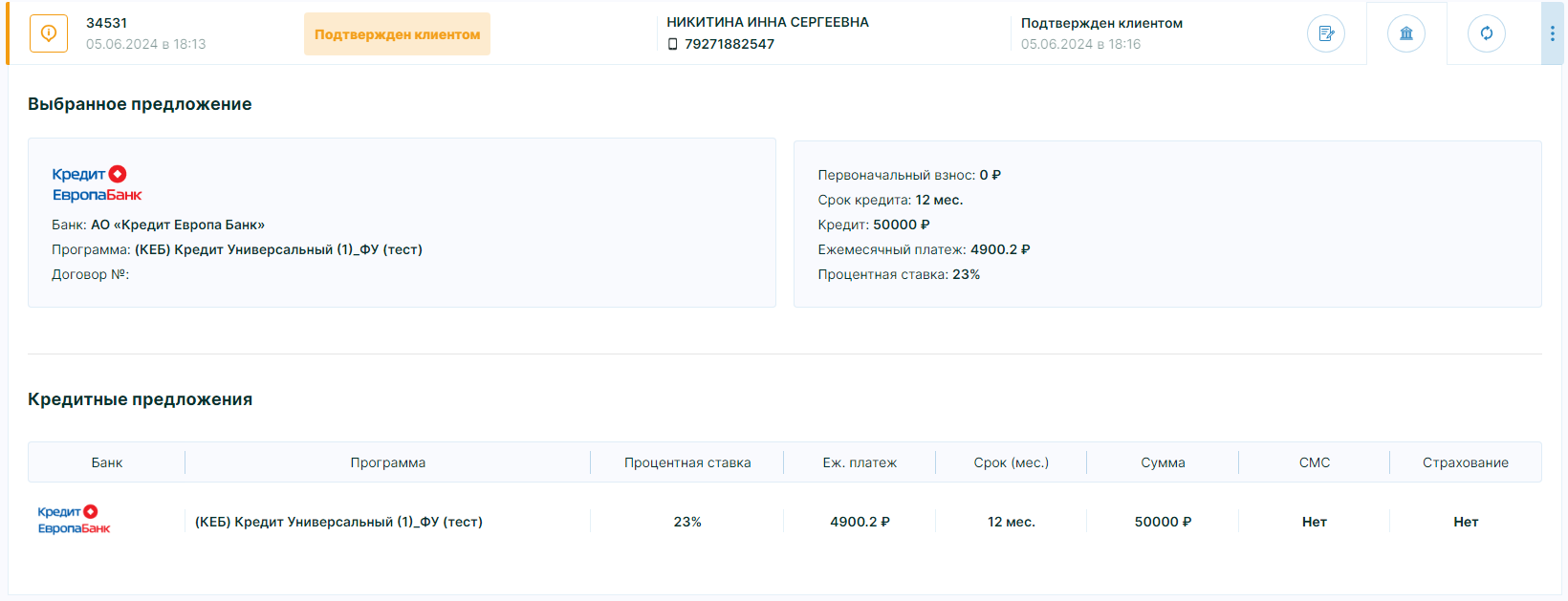The width and height of the screenshot is (1568, 601).
Task: Click the Нет value under Страхование
Action: tap(1466, 522)
